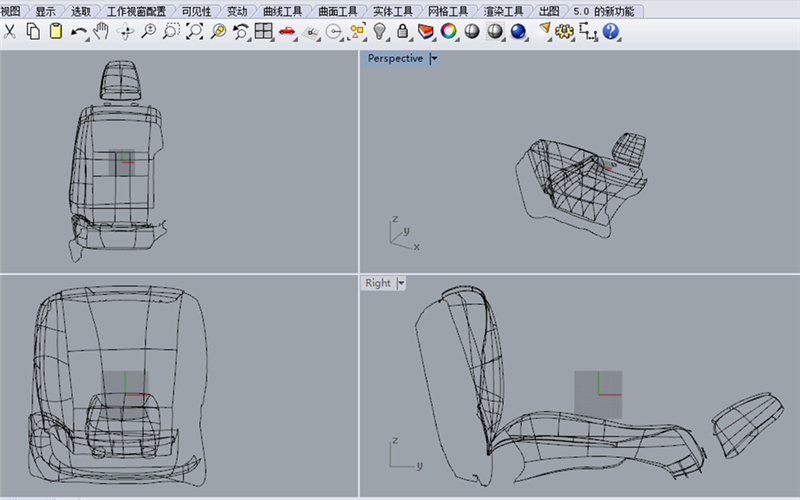The width and height of the screenshot is (800, 500).
Task: Click the blue help question mark button
Action: (611, 32)
